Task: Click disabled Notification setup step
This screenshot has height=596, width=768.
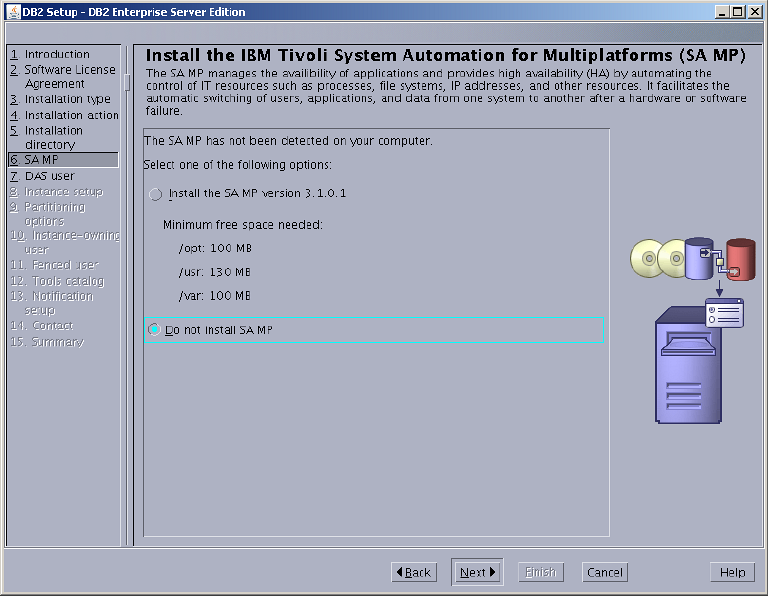Action: 51,303
